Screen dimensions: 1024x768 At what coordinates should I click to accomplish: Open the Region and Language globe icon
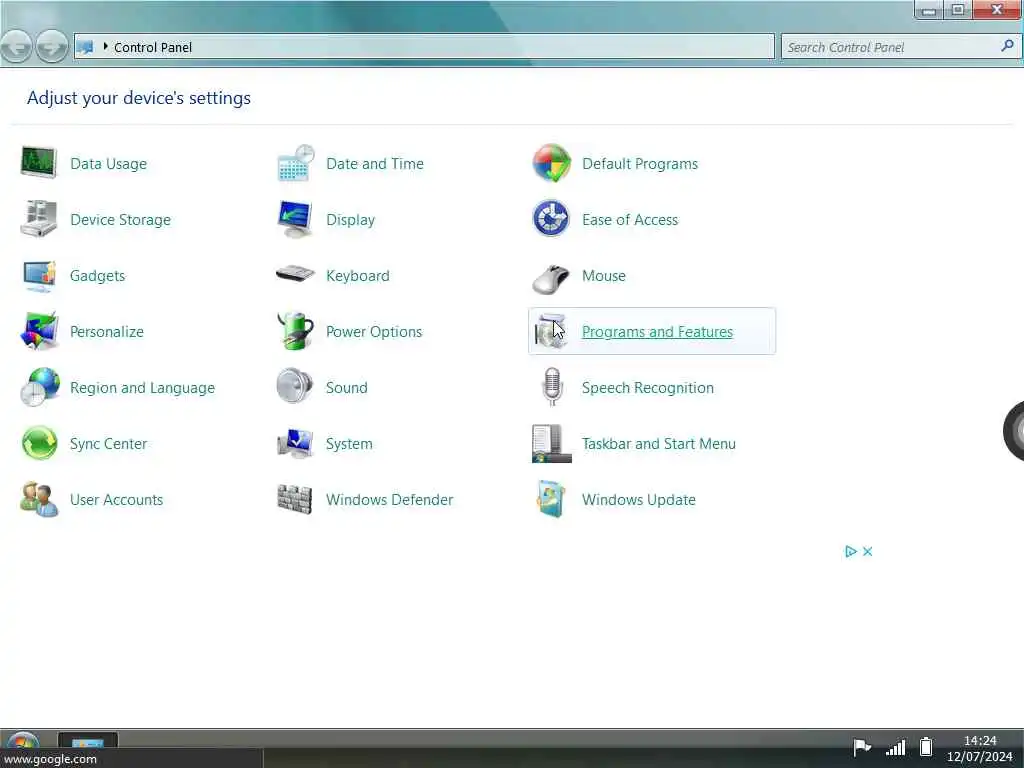[x=39, y=387]
